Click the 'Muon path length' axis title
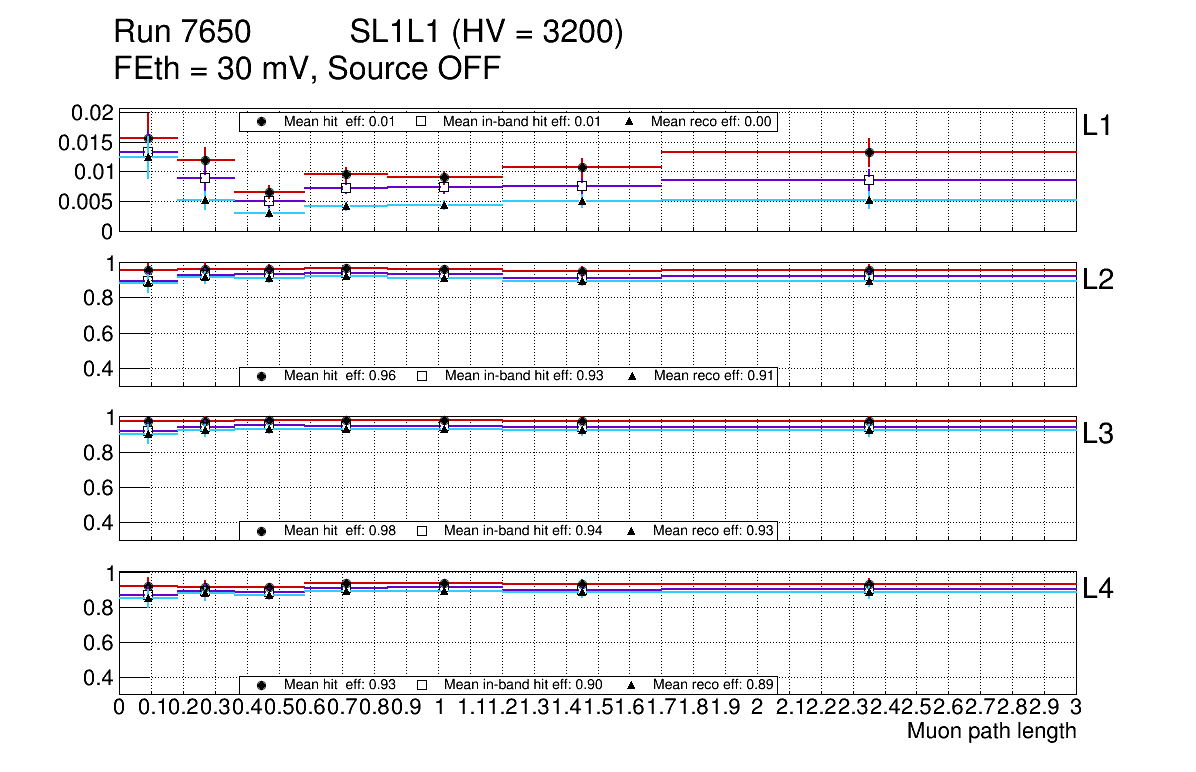The height and width of the screenshot is (772, 1196). pyautogui.click(x=991, y=731)
